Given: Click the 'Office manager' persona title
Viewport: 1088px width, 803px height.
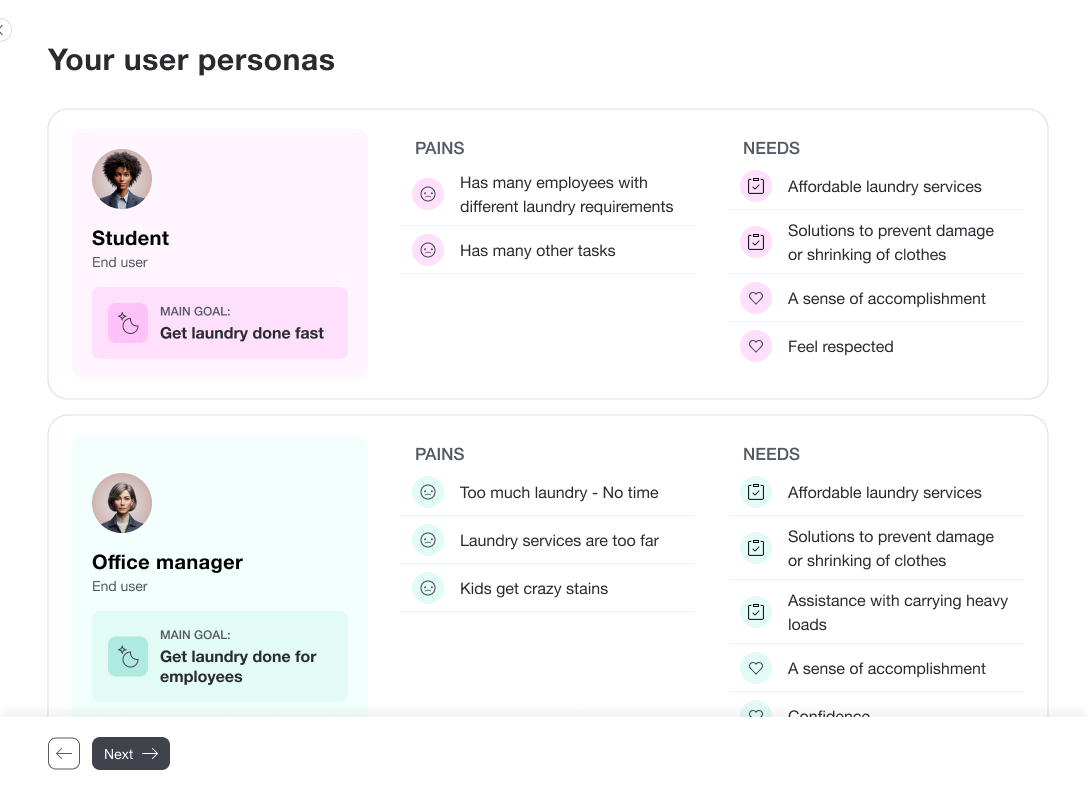Looking at the screenshot, I should 167,562.
